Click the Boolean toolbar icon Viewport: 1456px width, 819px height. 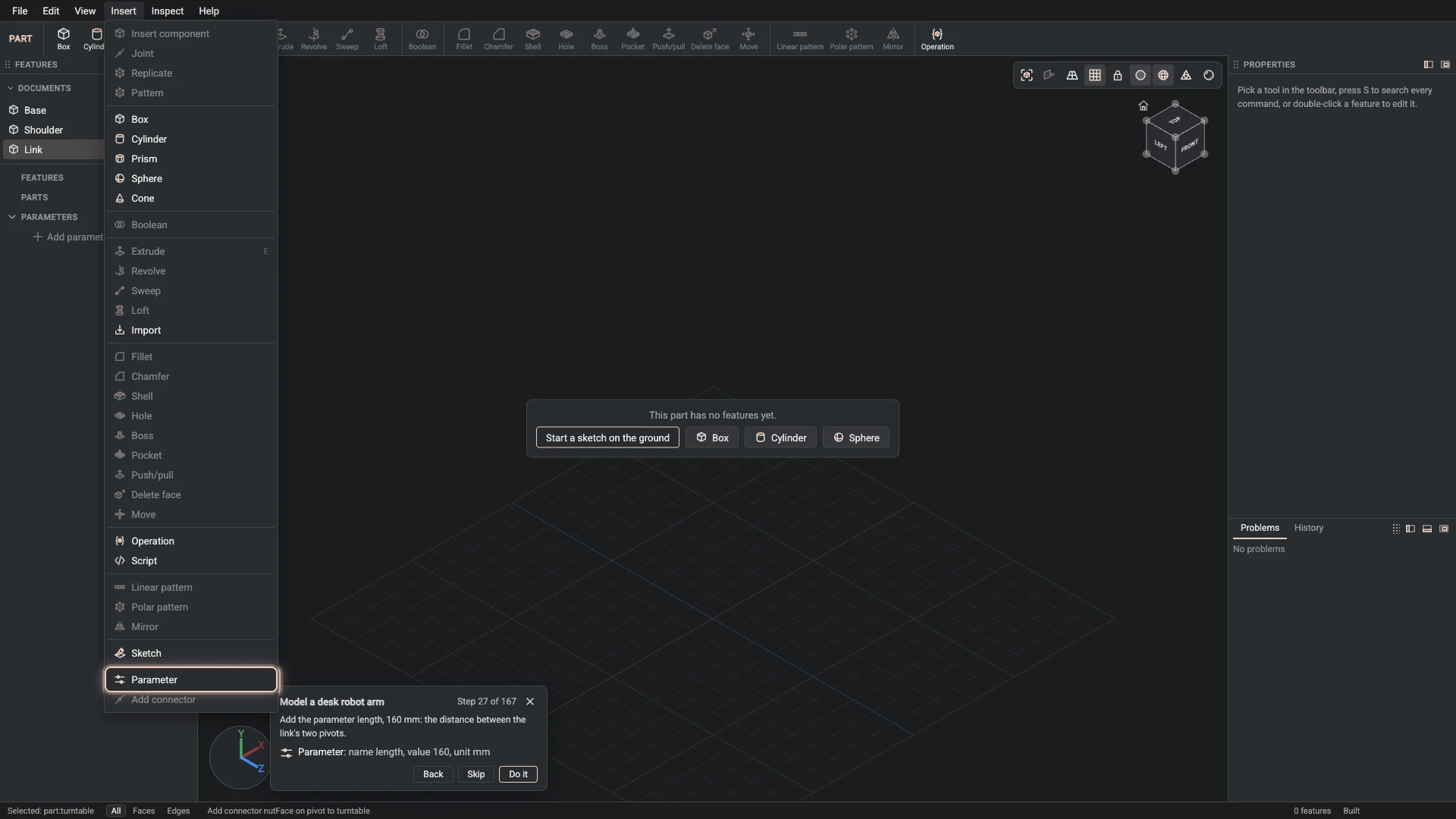422,39
